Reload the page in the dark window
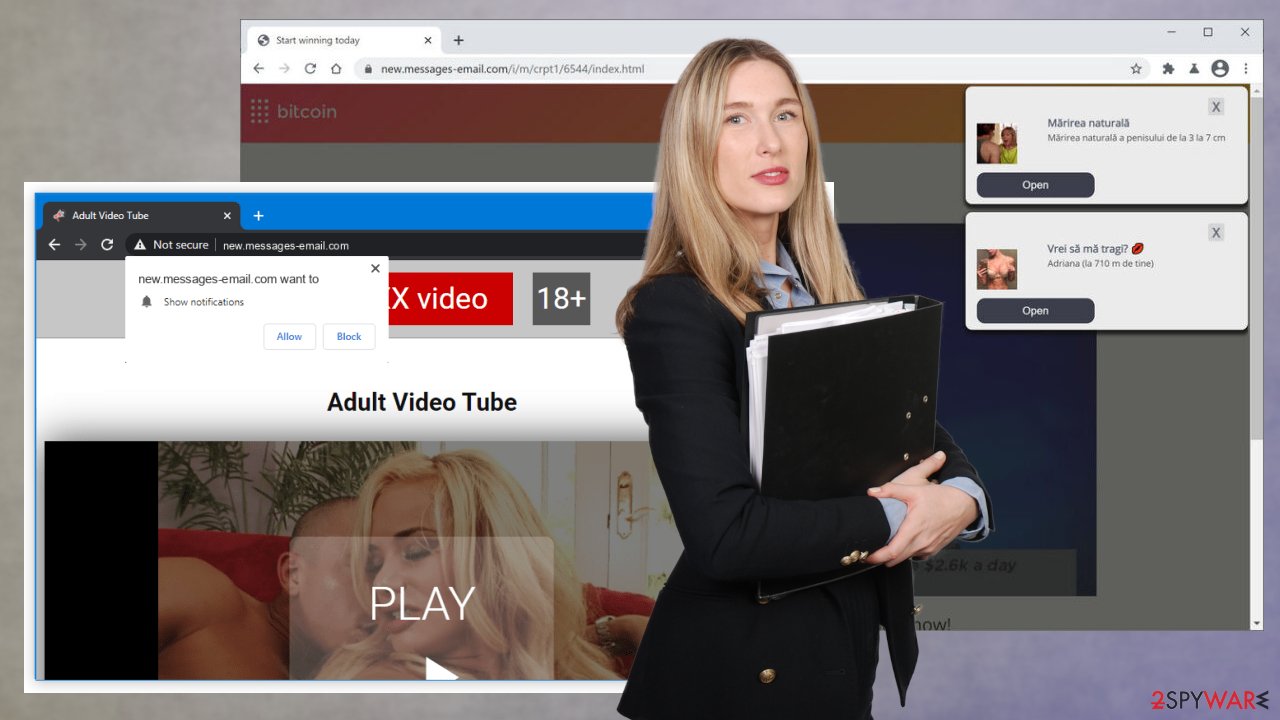Image resolution: width=1280 pixels, height=720 pixels. [107, 245]
